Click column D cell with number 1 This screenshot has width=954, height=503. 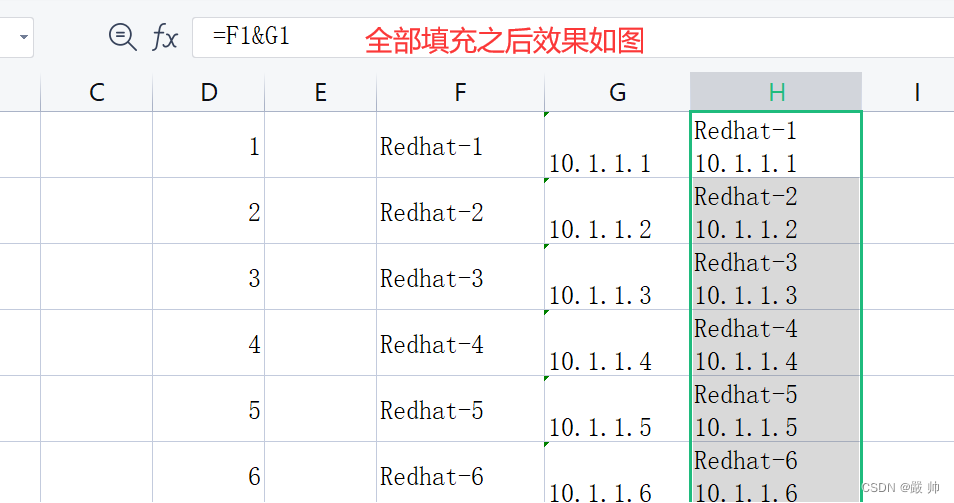209,145
